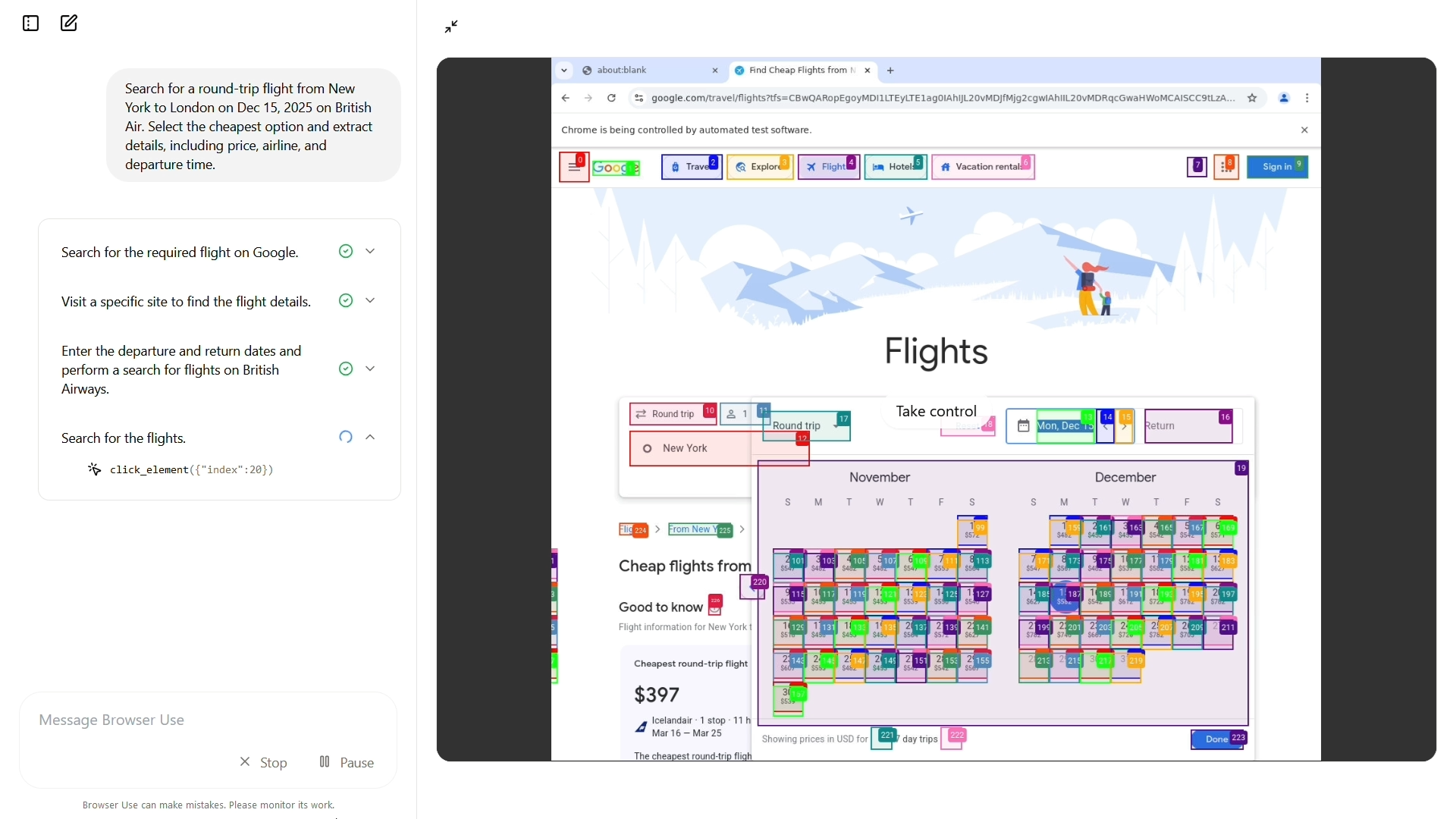Click the Google account profile icon
This screenshot has width=1456, height=819.
tap(1284, 98)
